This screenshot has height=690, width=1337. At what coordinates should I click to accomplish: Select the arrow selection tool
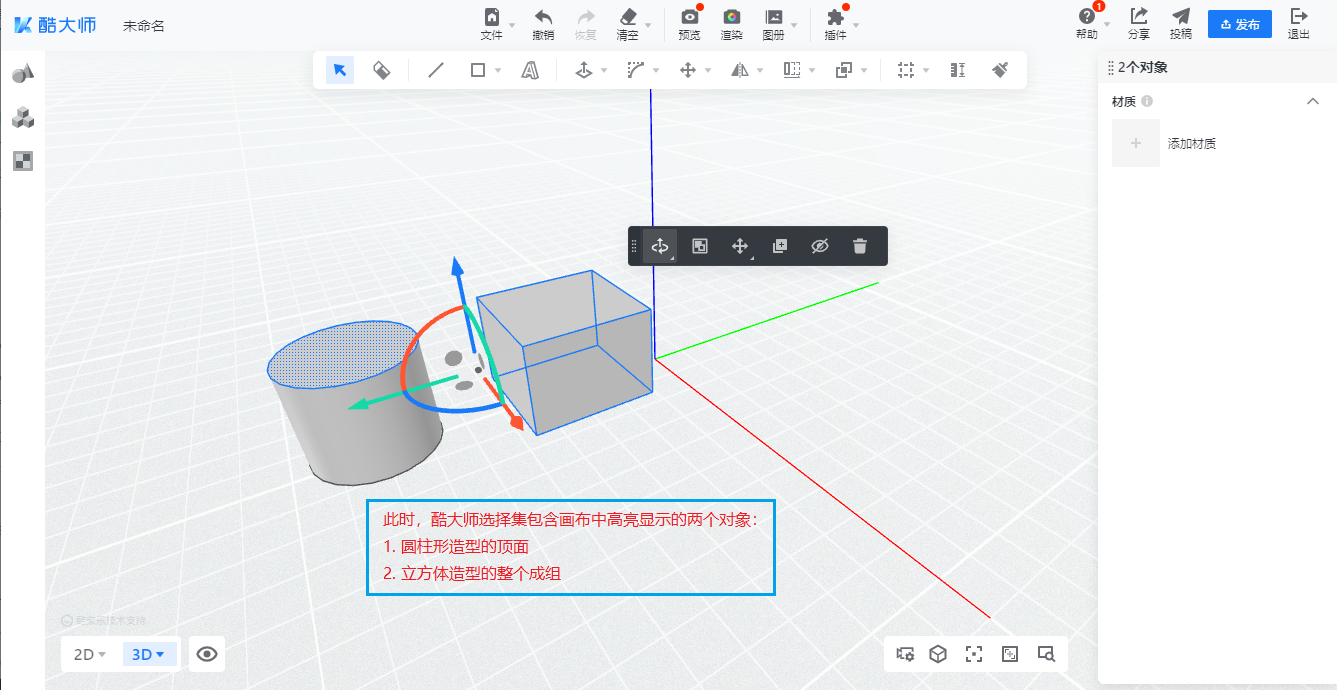tap(340, 70)
